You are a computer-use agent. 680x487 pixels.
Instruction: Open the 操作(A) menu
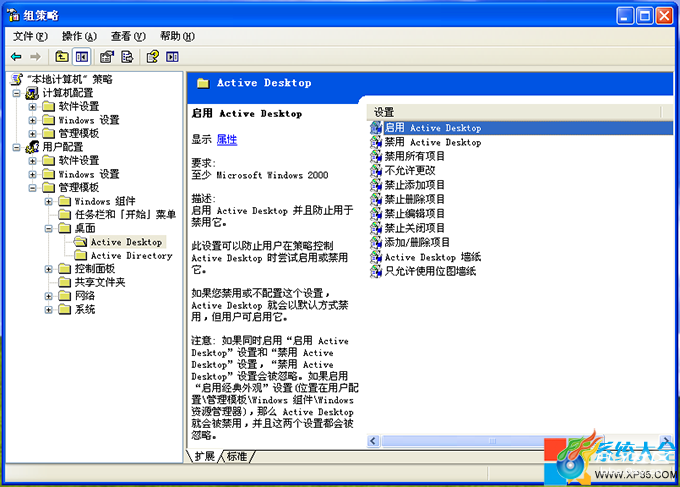pos(79,36)
